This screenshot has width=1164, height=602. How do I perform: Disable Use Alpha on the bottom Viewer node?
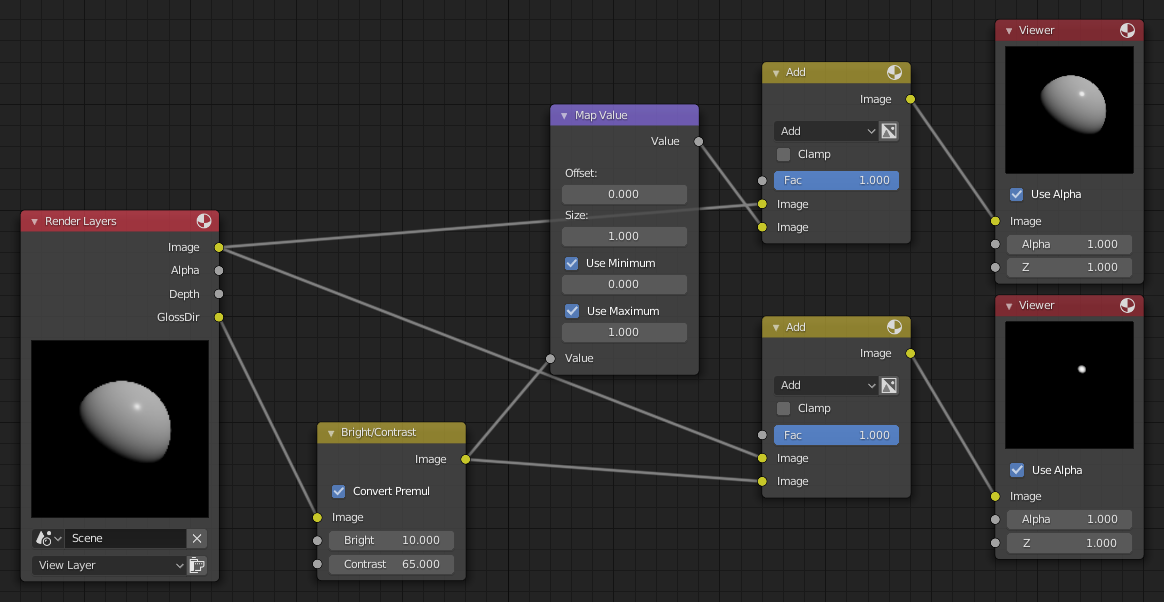[1016, 470]
